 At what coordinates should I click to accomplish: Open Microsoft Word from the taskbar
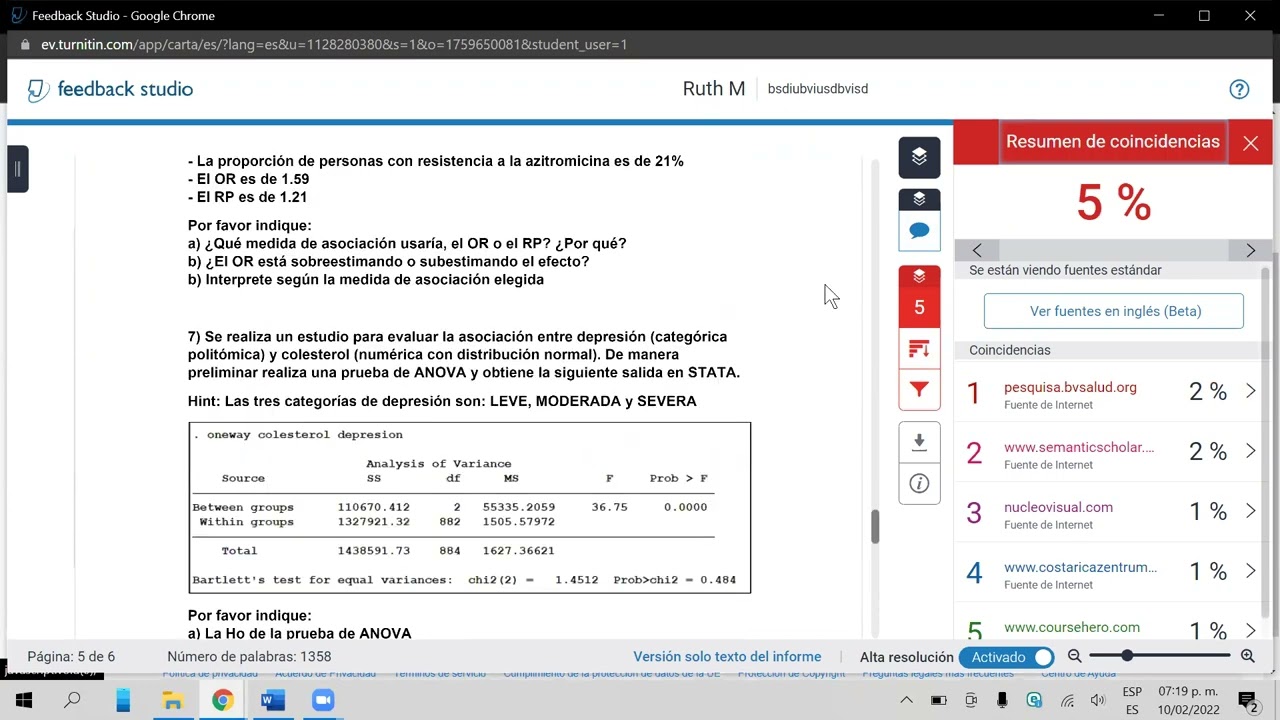coord(272,700)
